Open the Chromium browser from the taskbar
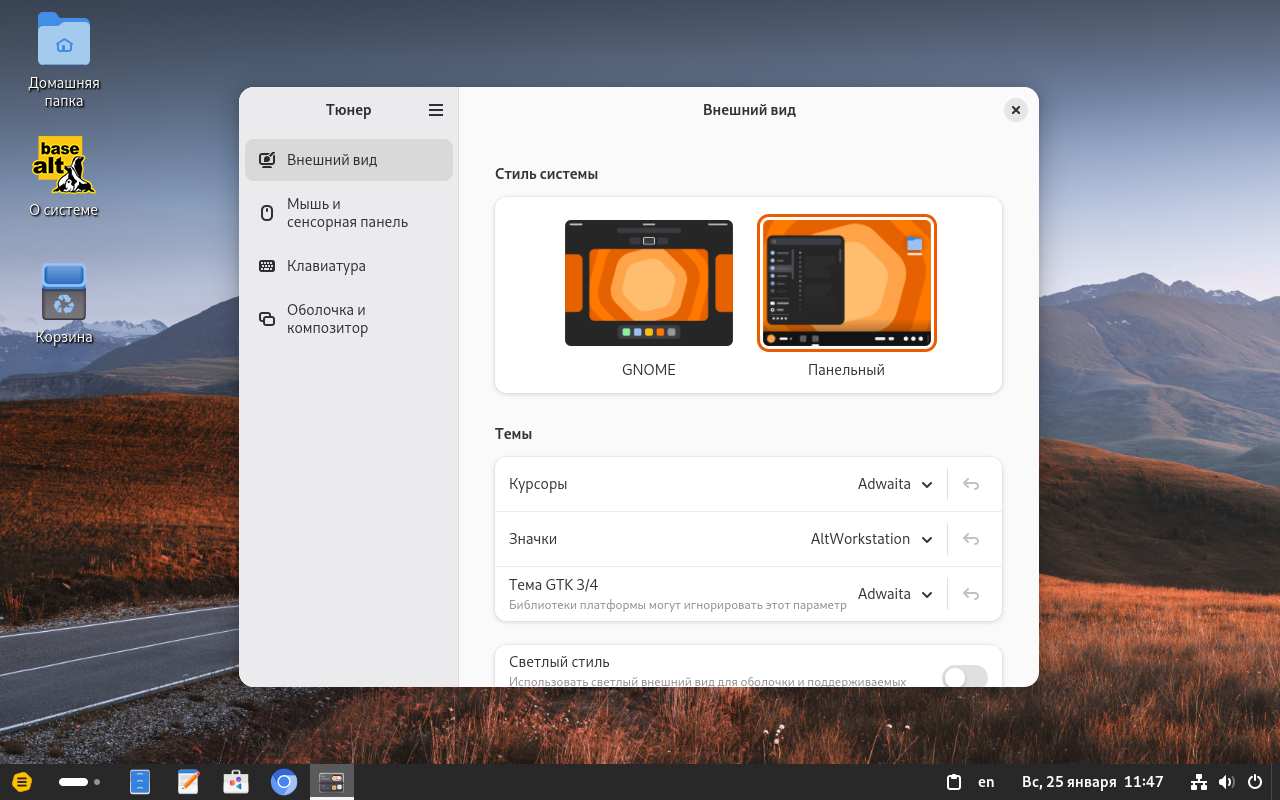The image size is (1280, 800). pyautogui.click(x=284, y=782)
